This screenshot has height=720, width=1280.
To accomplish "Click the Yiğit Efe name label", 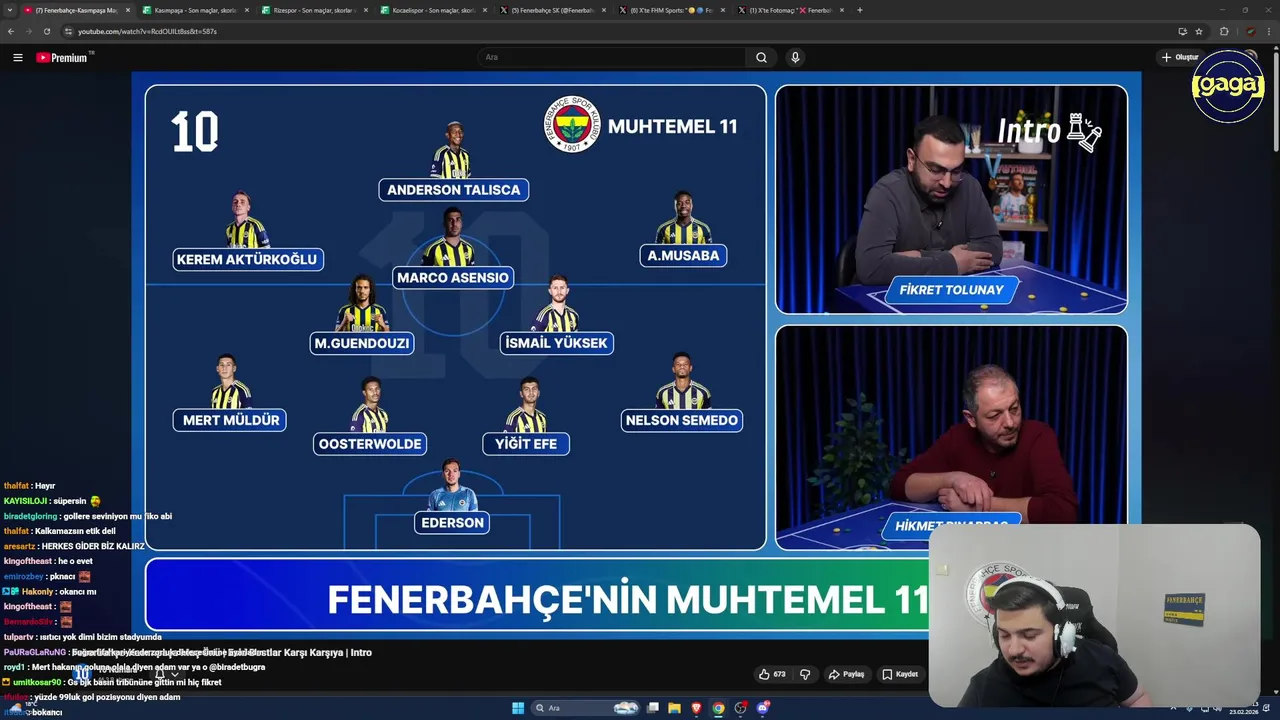I will [526, 443].
